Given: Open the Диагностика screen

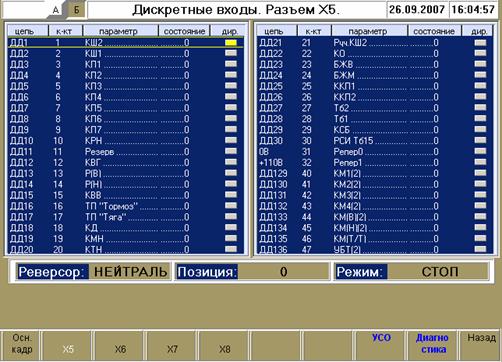Looking at the screenshot, I should [x=432, y=344].
